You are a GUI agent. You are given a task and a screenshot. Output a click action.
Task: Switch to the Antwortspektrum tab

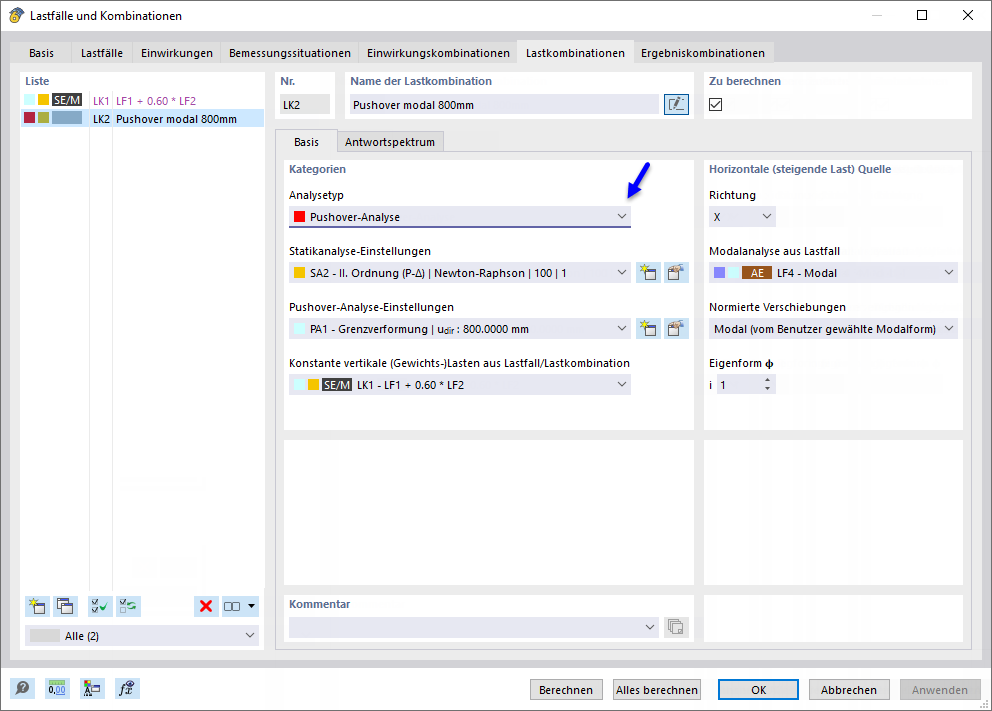point(390,141)
